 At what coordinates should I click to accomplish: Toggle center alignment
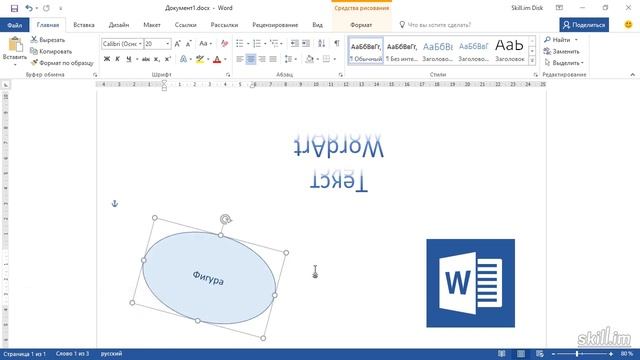251,59
